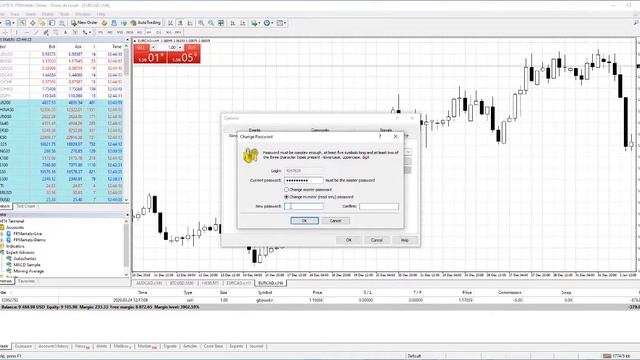640x360 pixels.
Task: Switch chart to candlesticks
Action: (x=180, y=23)
